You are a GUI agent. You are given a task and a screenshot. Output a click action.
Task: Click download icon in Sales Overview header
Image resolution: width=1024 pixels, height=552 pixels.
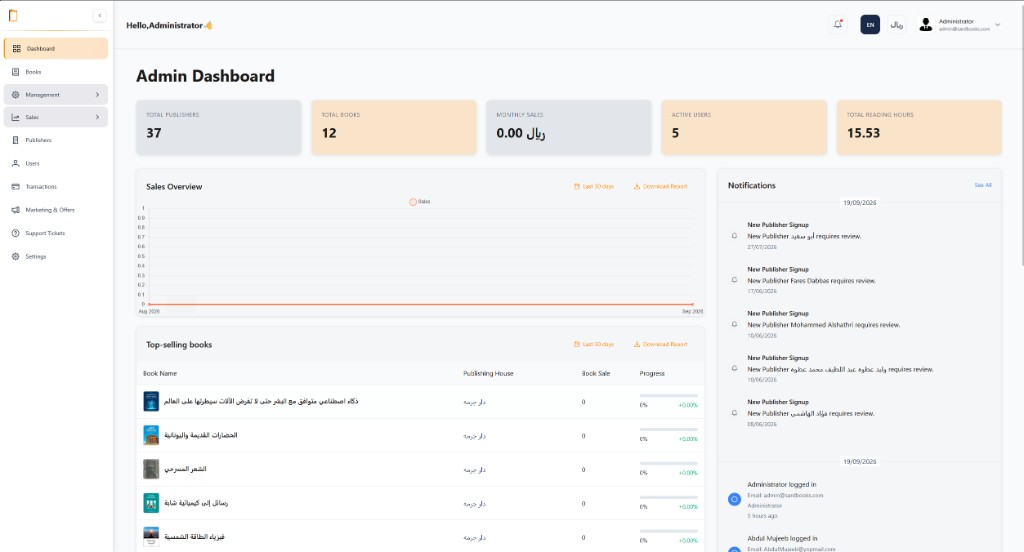tap(637, 186)
